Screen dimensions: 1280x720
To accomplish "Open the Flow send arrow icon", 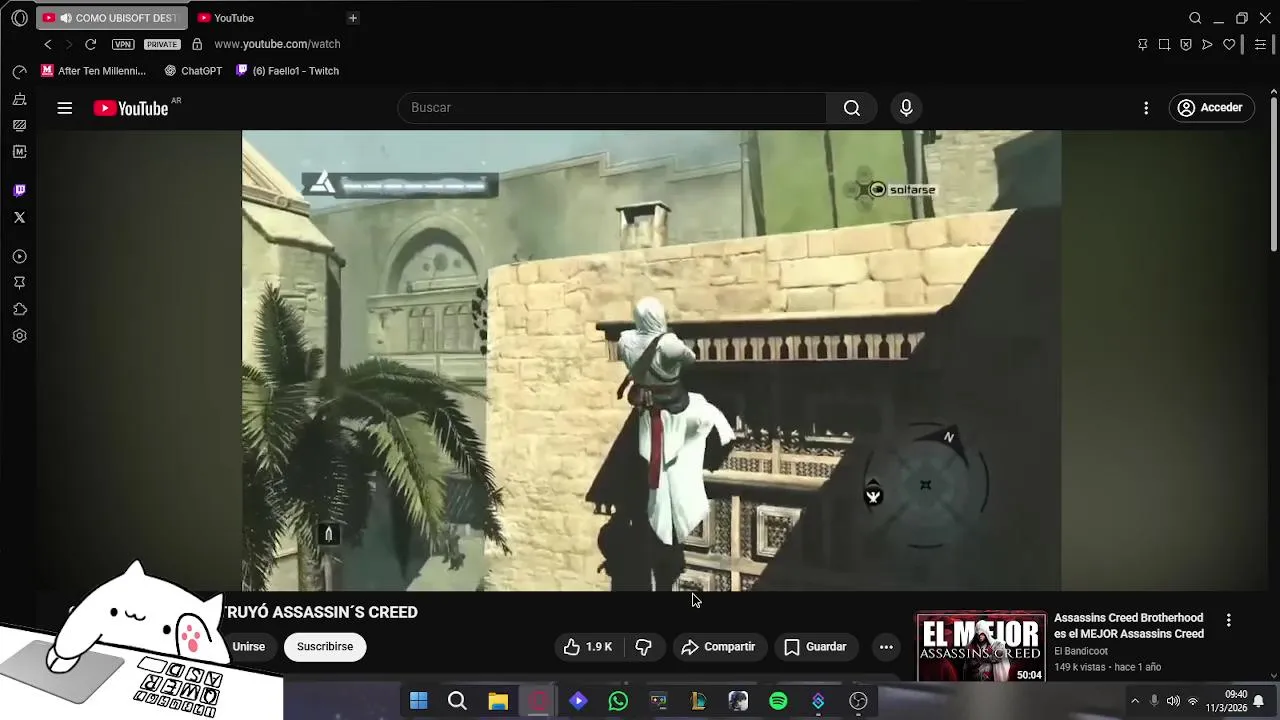I will tap(1207, 44).
